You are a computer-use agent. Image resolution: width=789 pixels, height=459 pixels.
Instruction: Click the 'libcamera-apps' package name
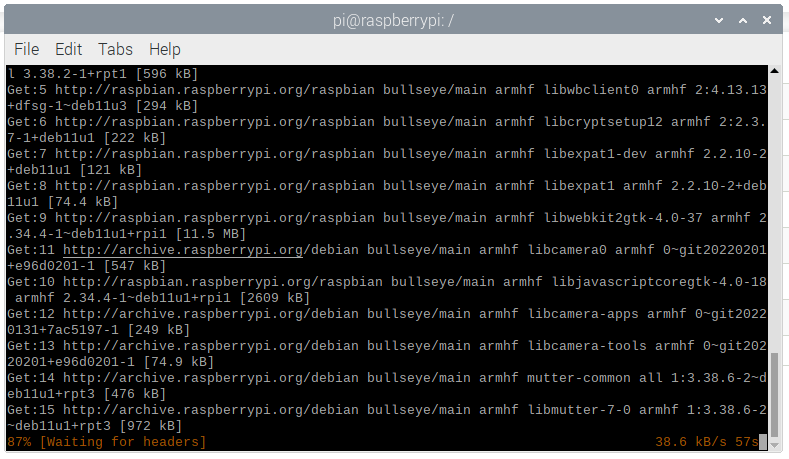pyautogui.click(x=583, y=314)
